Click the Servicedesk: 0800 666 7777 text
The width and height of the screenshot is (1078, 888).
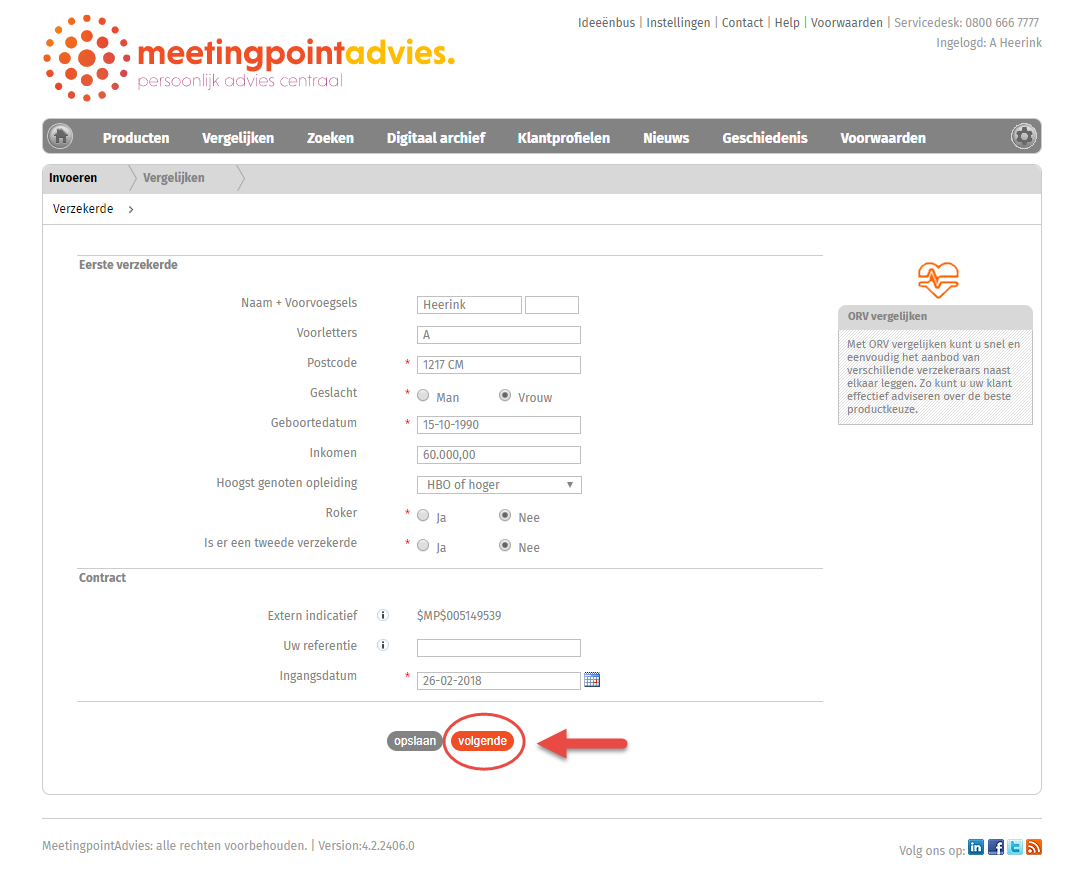[967, 23]
